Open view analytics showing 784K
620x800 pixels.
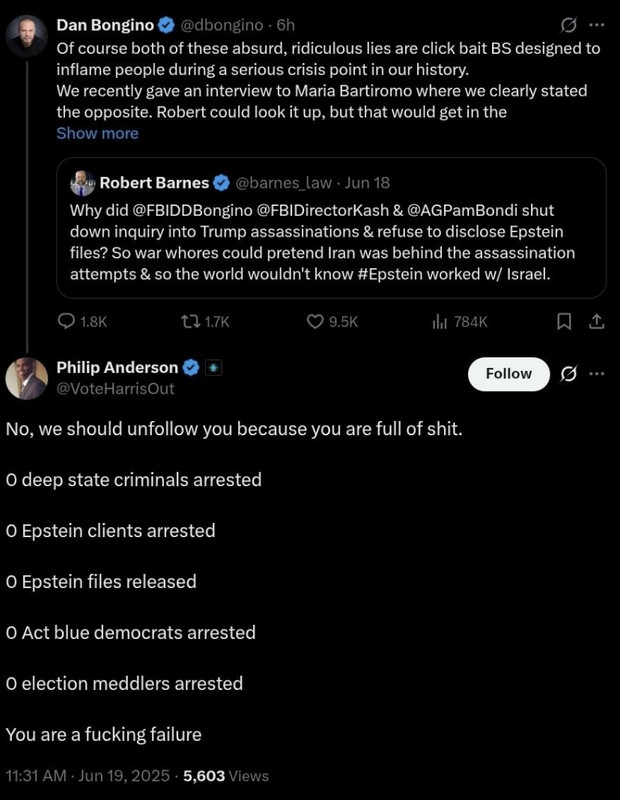[x=438, y=321]
